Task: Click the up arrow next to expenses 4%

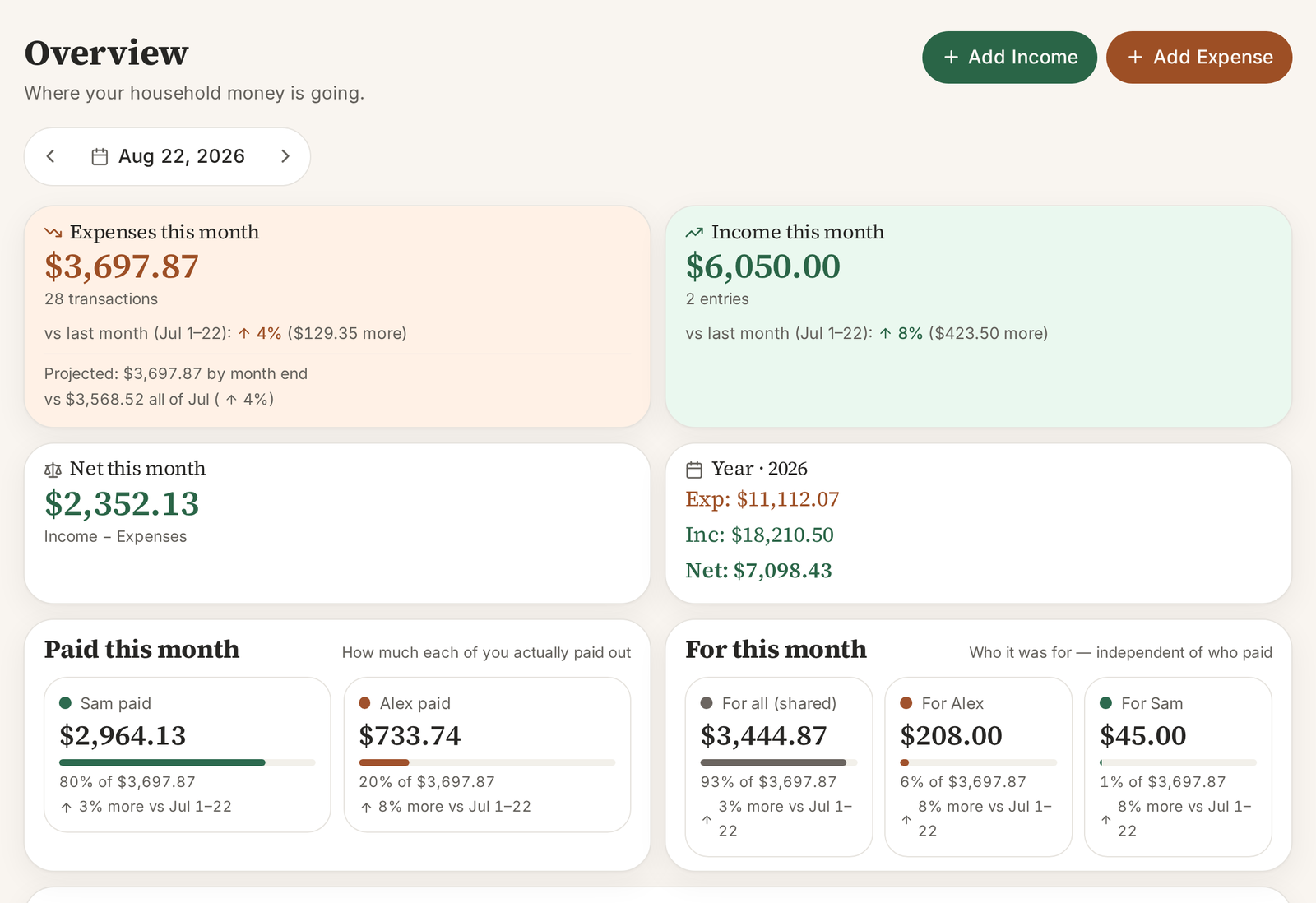Action: 244,333
